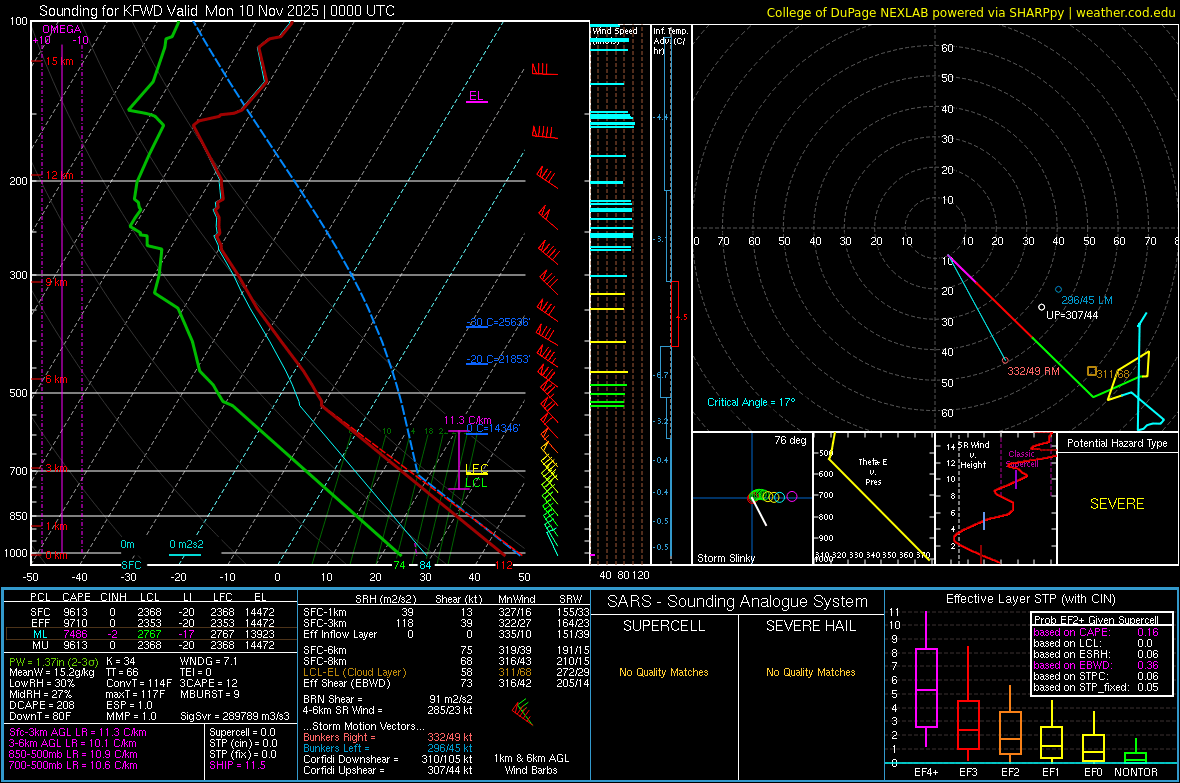Click the magenta EF4+ box plot
The image size is (1180, 783).
(x=926, y=688)
